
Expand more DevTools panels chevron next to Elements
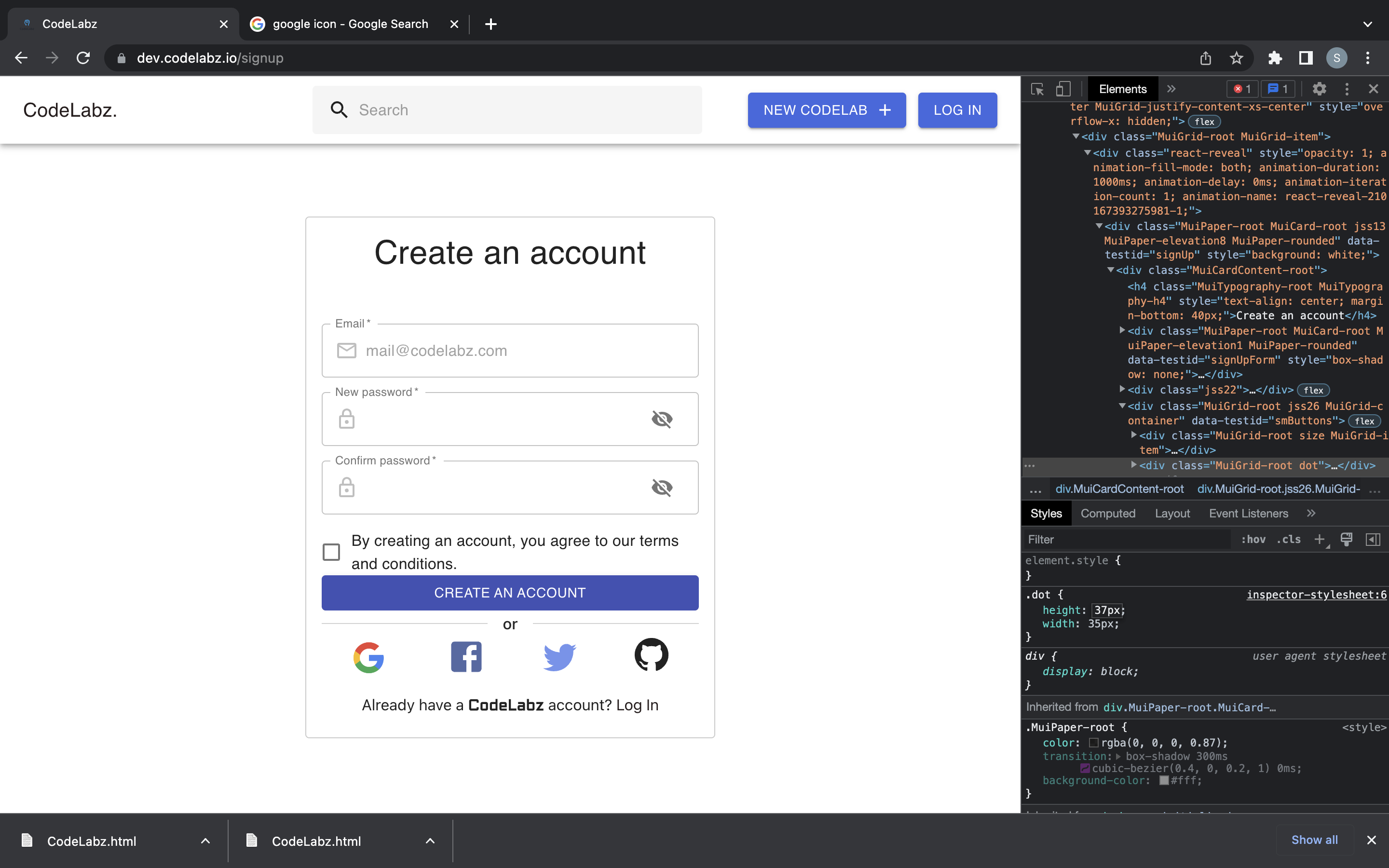(1171, 89)
